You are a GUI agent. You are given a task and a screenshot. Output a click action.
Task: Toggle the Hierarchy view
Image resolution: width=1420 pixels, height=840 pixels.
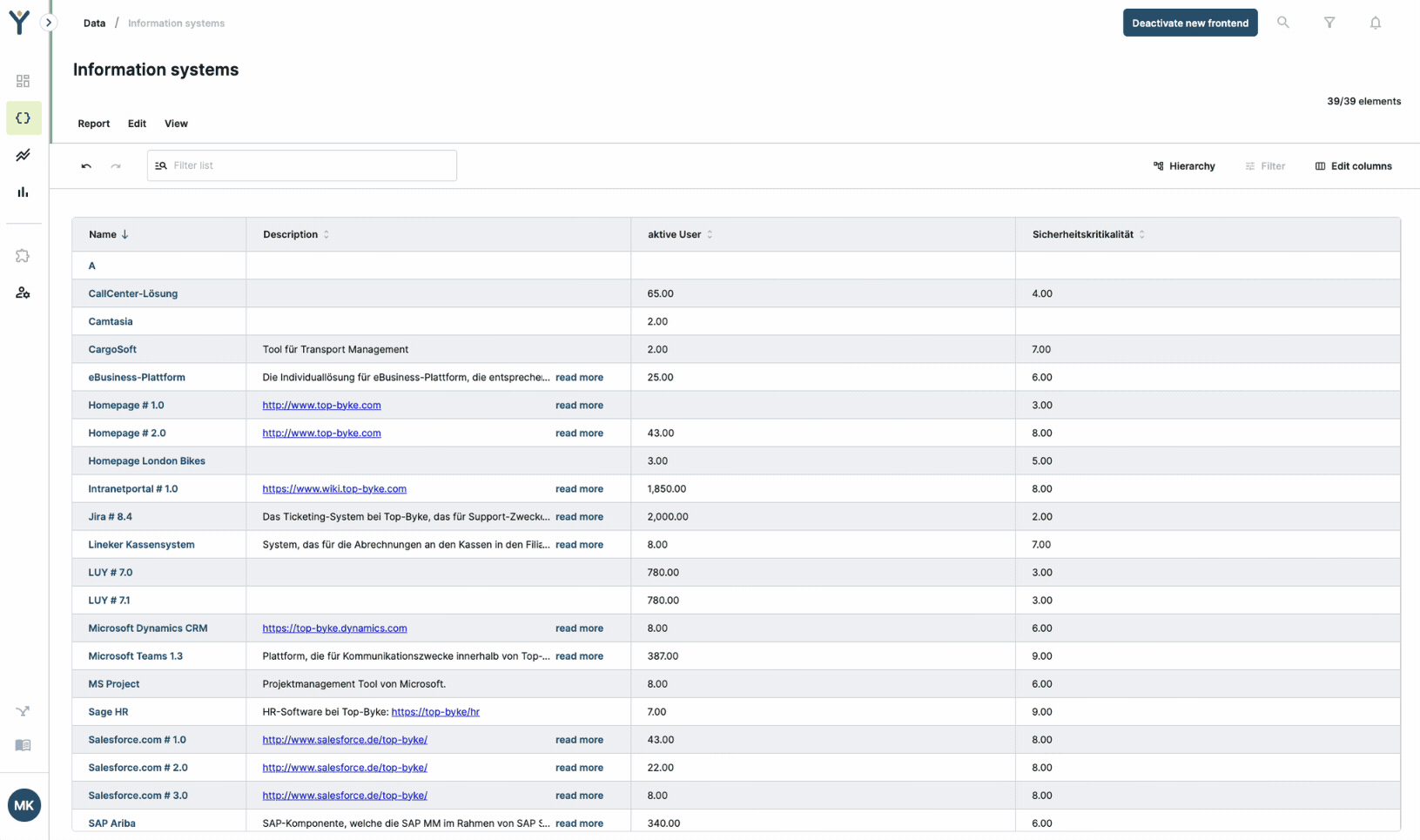1184,166
